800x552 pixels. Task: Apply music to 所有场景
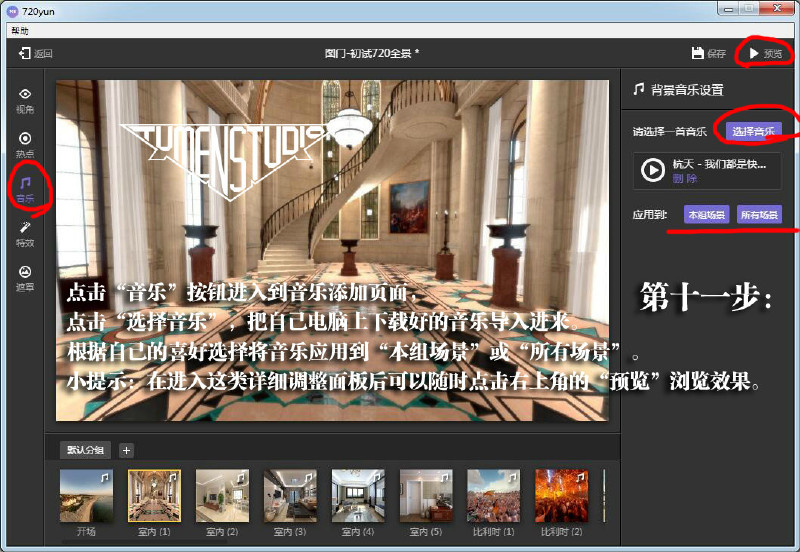pos(759,215)
